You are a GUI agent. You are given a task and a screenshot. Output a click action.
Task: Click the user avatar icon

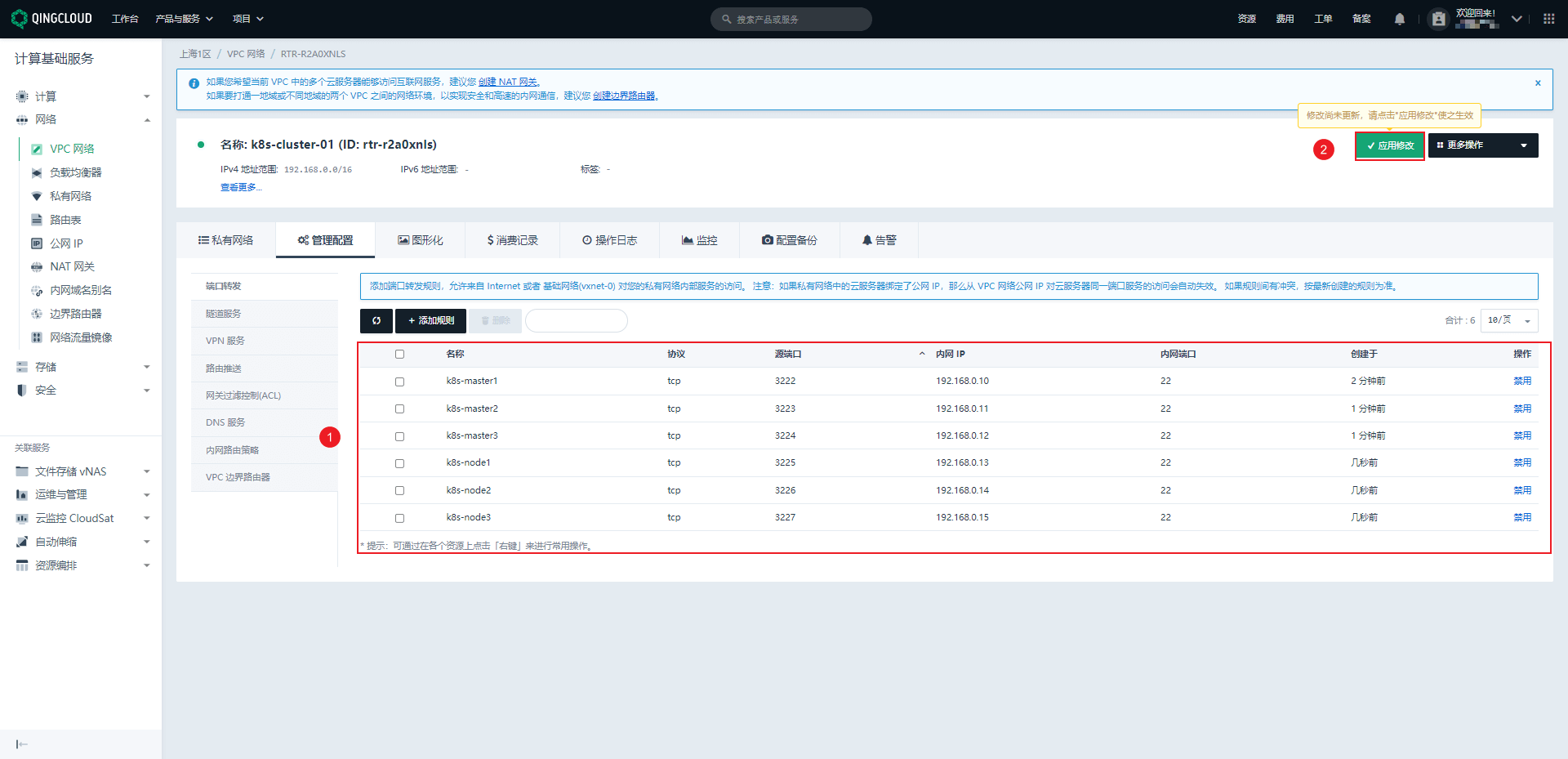1439,19
